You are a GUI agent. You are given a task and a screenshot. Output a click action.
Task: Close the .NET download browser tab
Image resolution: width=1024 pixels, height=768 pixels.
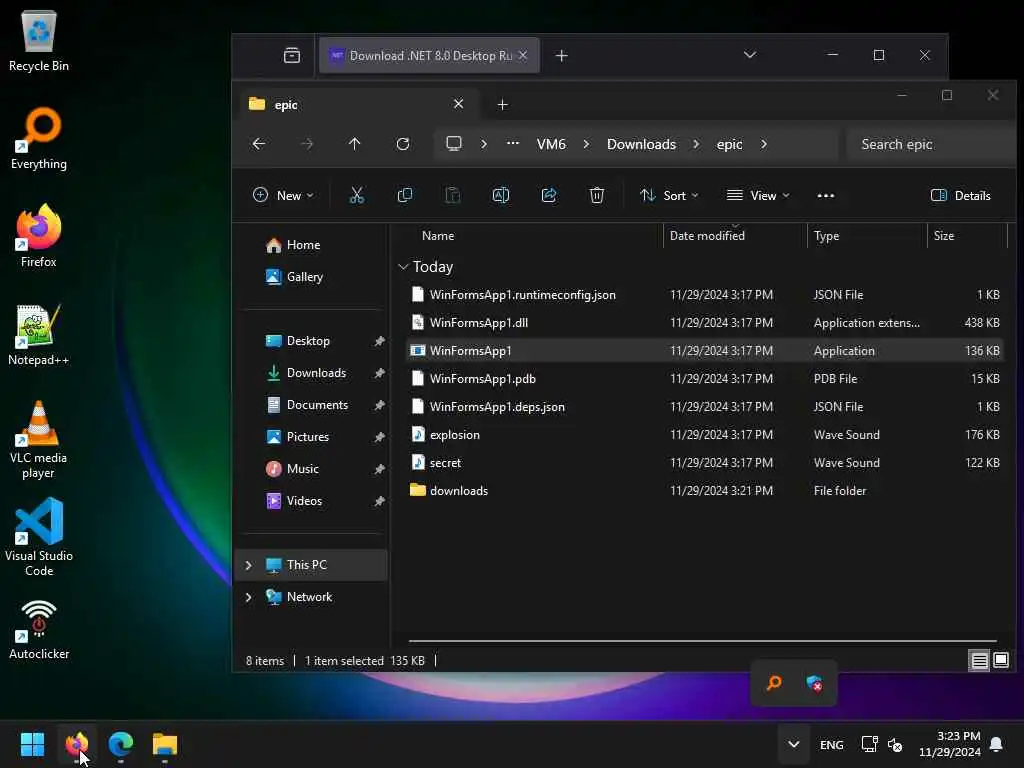pos(522,56)
